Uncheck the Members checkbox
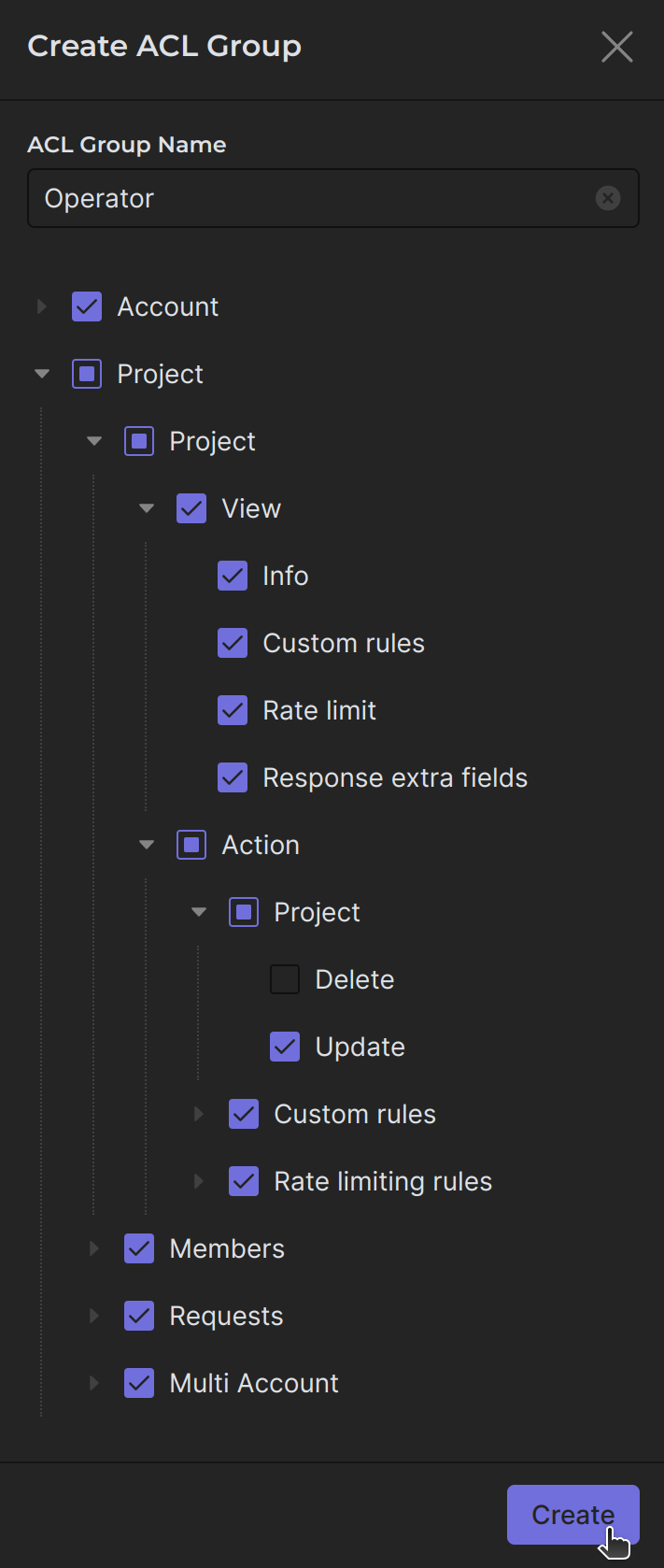The width and height of the screenshot is (664, 1568). pyautogui.click(x=139, y=1248)
